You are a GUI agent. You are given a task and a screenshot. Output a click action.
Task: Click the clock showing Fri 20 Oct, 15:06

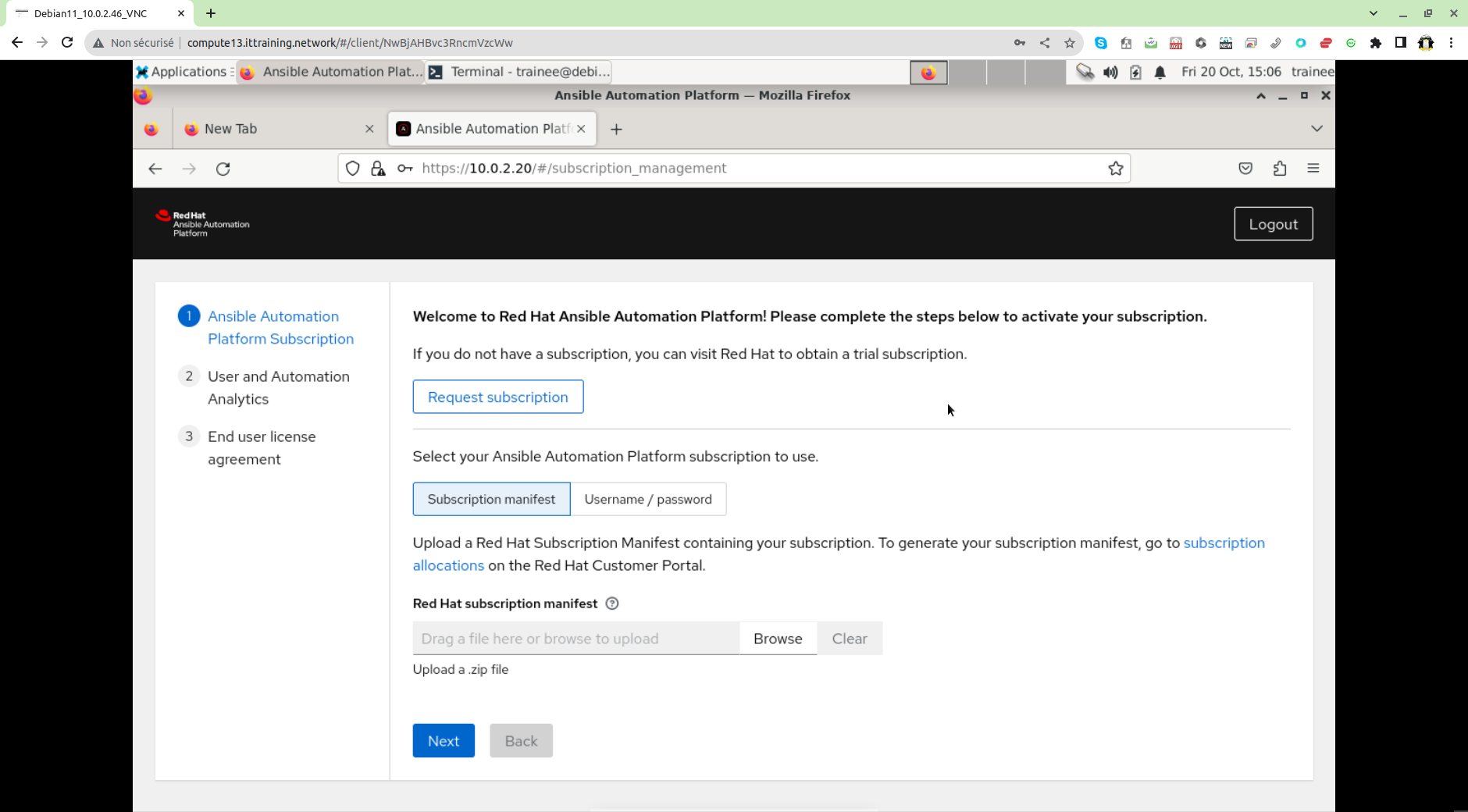1231,72
